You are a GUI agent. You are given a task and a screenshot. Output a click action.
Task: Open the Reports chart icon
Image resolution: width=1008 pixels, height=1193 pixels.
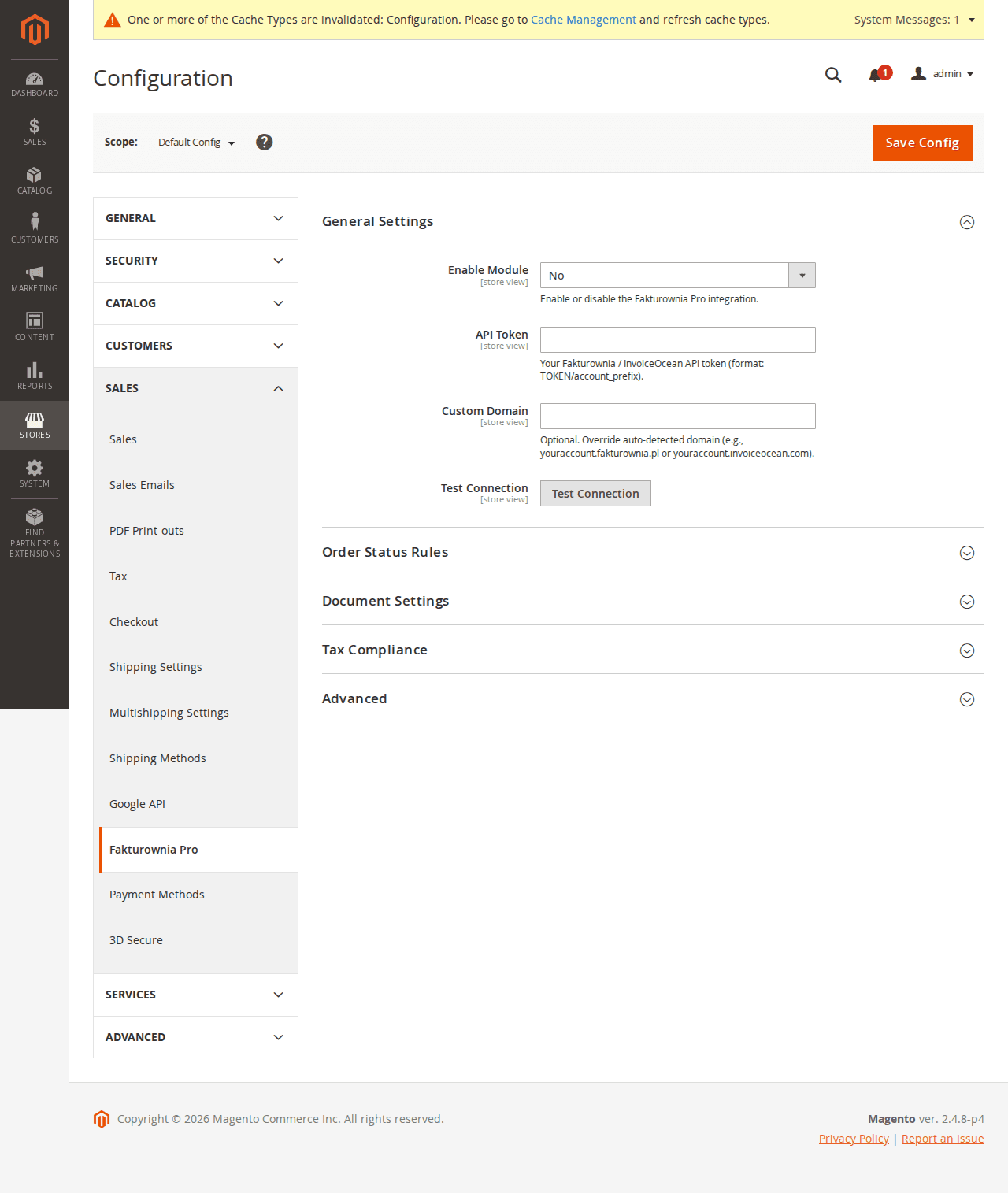tap(34, 373)
